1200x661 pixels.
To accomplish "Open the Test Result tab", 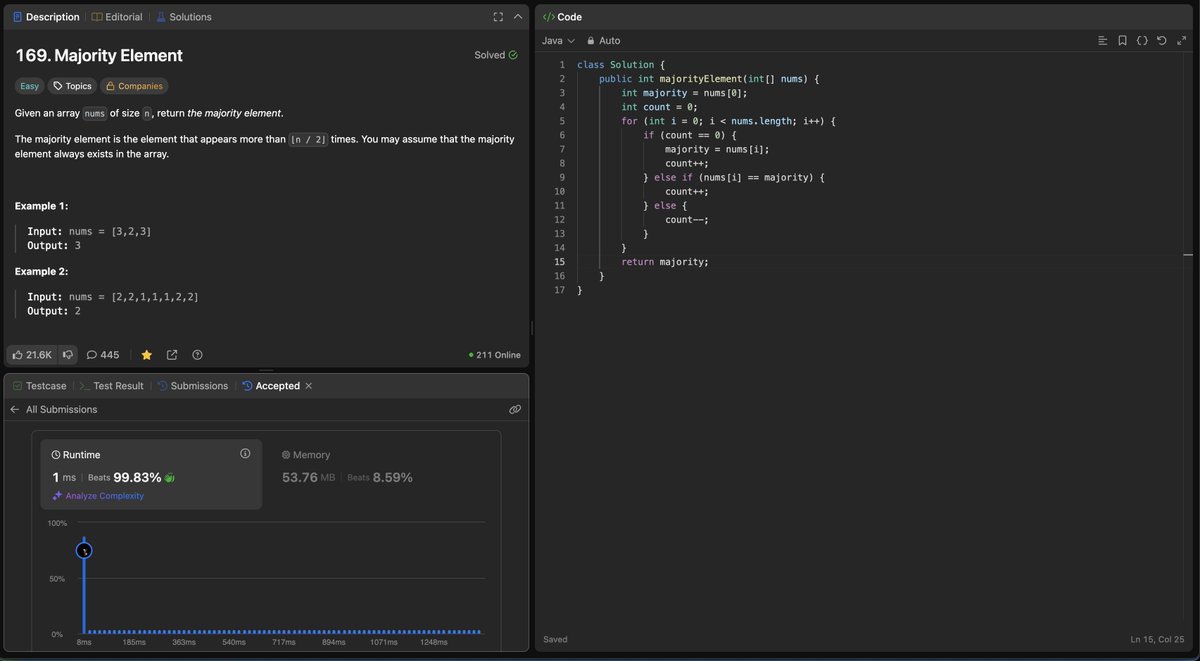I will pos(112,386).
